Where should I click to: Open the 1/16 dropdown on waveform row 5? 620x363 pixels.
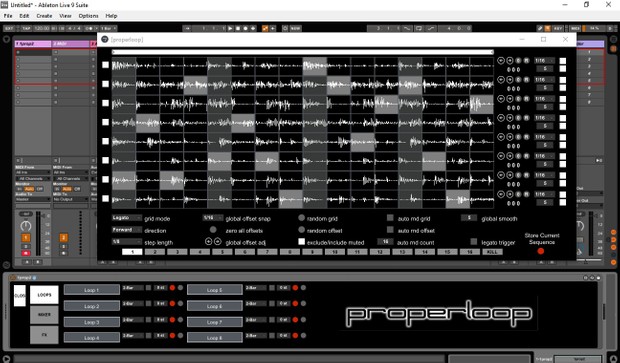coord(544,137)
